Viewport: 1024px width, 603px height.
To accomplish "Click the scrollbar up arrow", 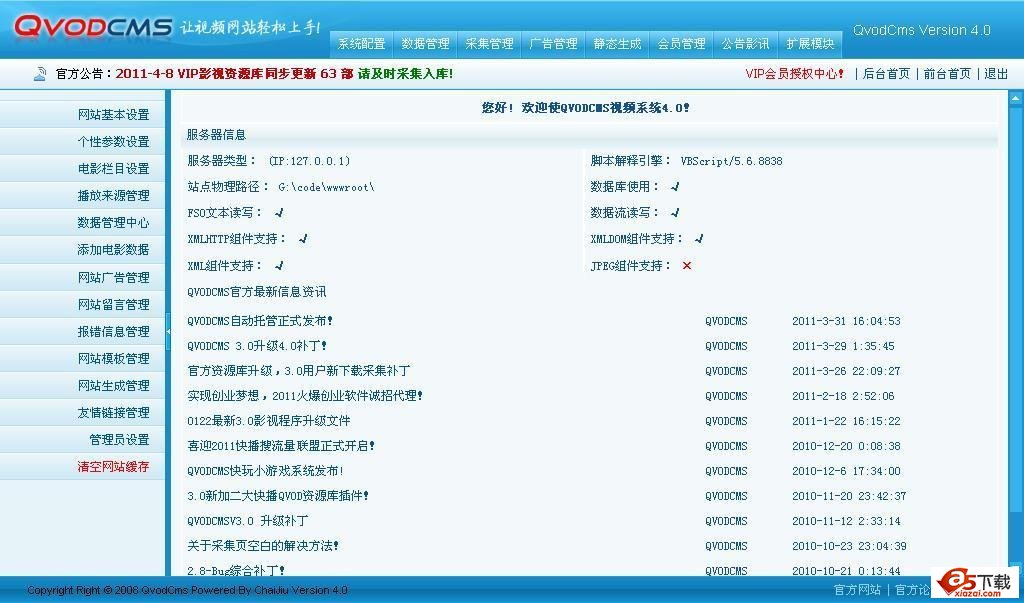I will pyautogui.click(x=1016, y=99).
